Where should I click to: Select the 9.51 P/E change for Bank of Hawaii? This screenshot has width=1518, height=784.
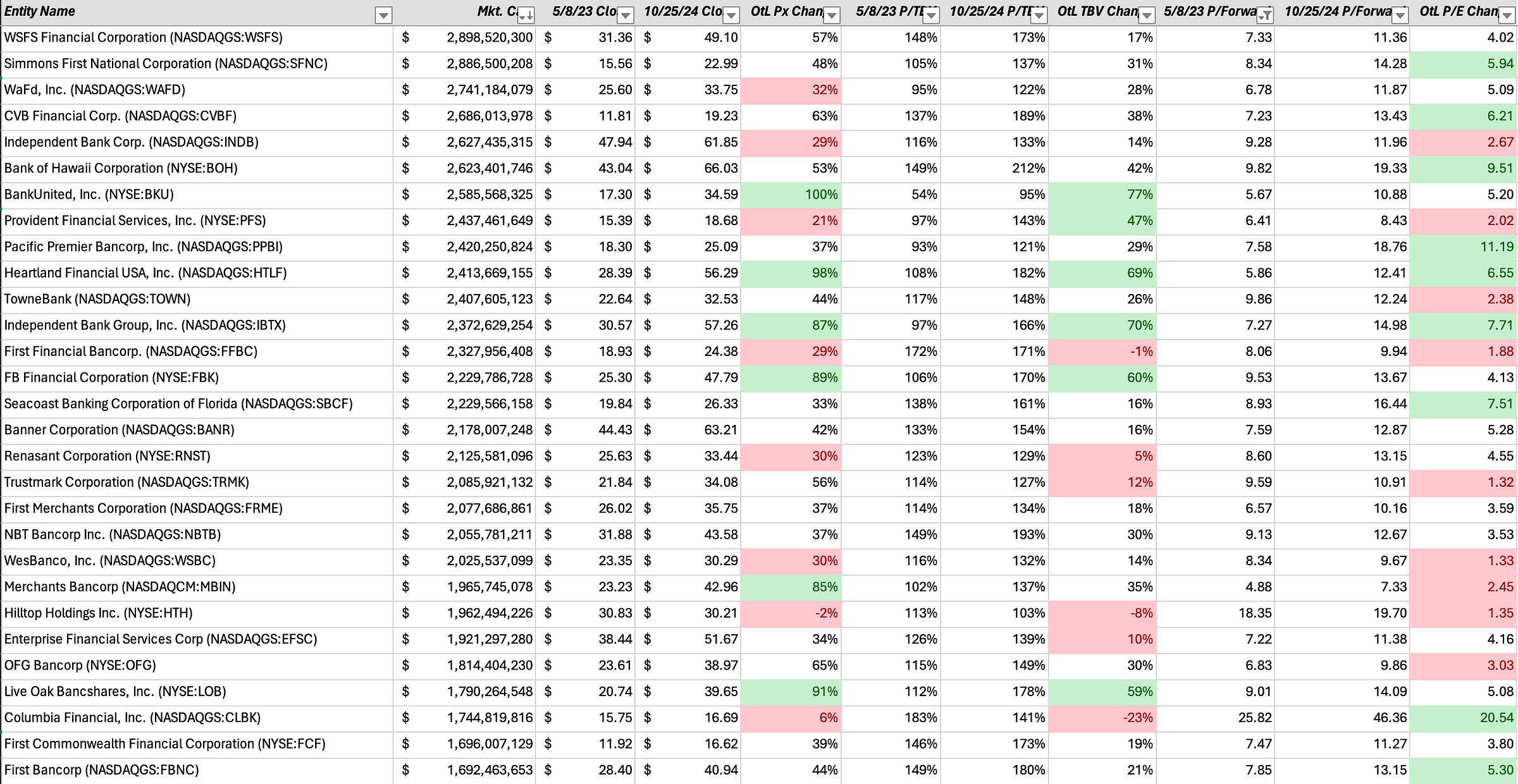coord(1464,169)
